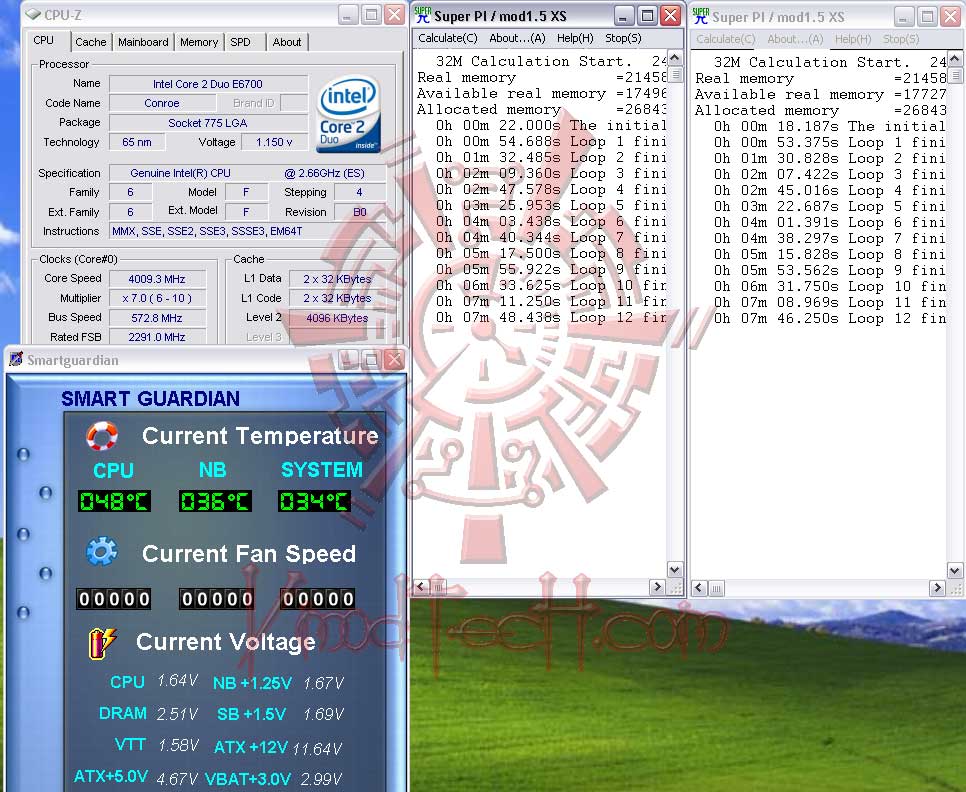Click the third fan speed 00000 counter
Viewport: 966px width, 792px height.
coord(318,599)
